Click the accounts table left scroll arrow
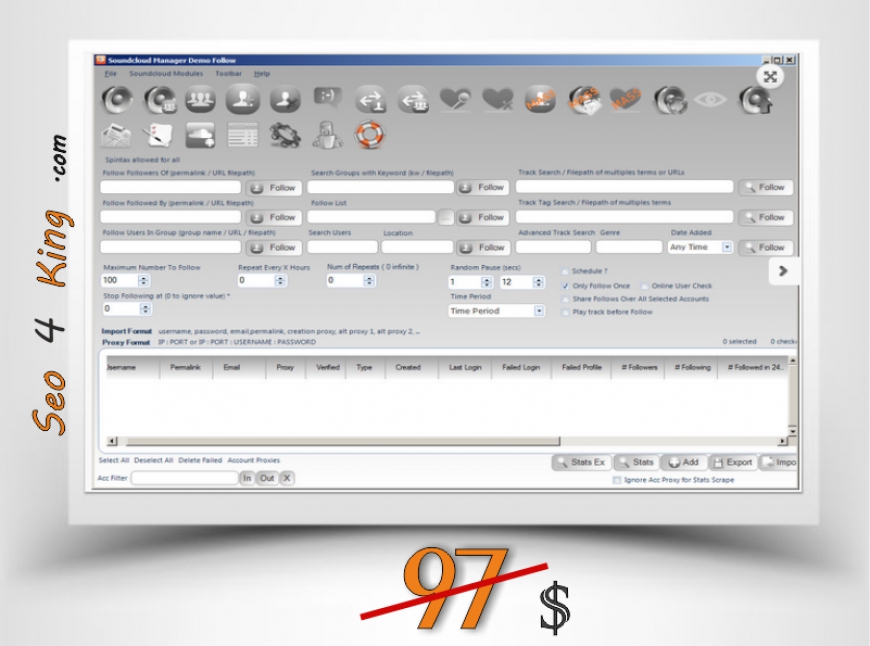 click(112, 441)
